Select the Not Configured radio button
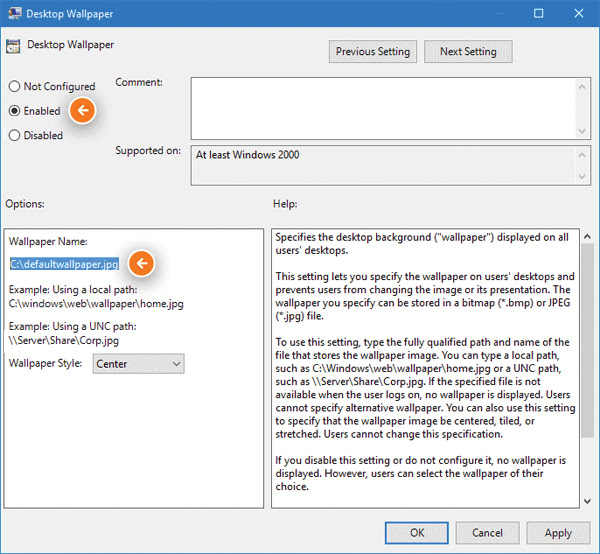This screenshot has width=600, height=554. tap(14, 86)
